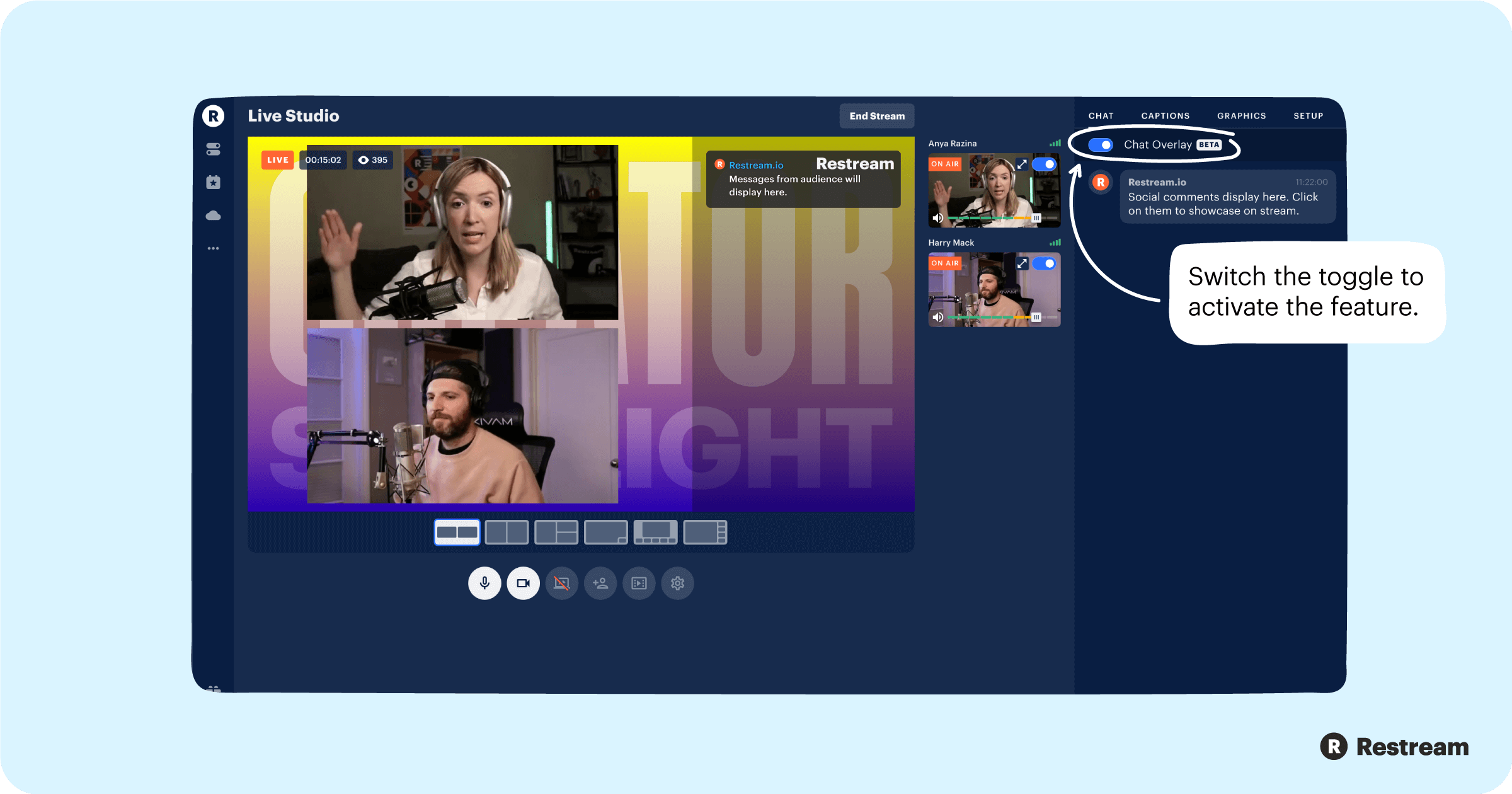Click the camera icon to disable video
The width and height of the screenshot is (1512, 794).
coord(523,583)
